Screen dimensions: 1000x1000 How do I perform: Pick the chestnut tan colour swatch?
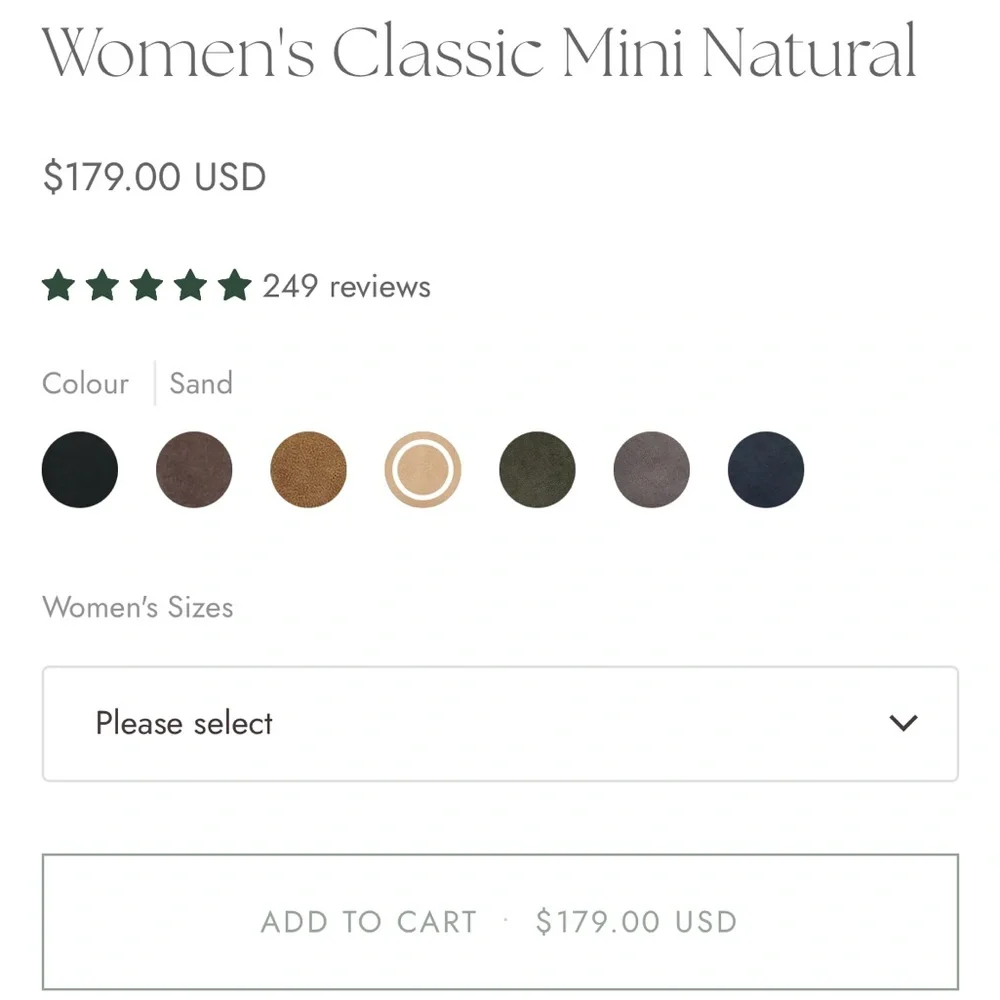(x=309, y=469)
